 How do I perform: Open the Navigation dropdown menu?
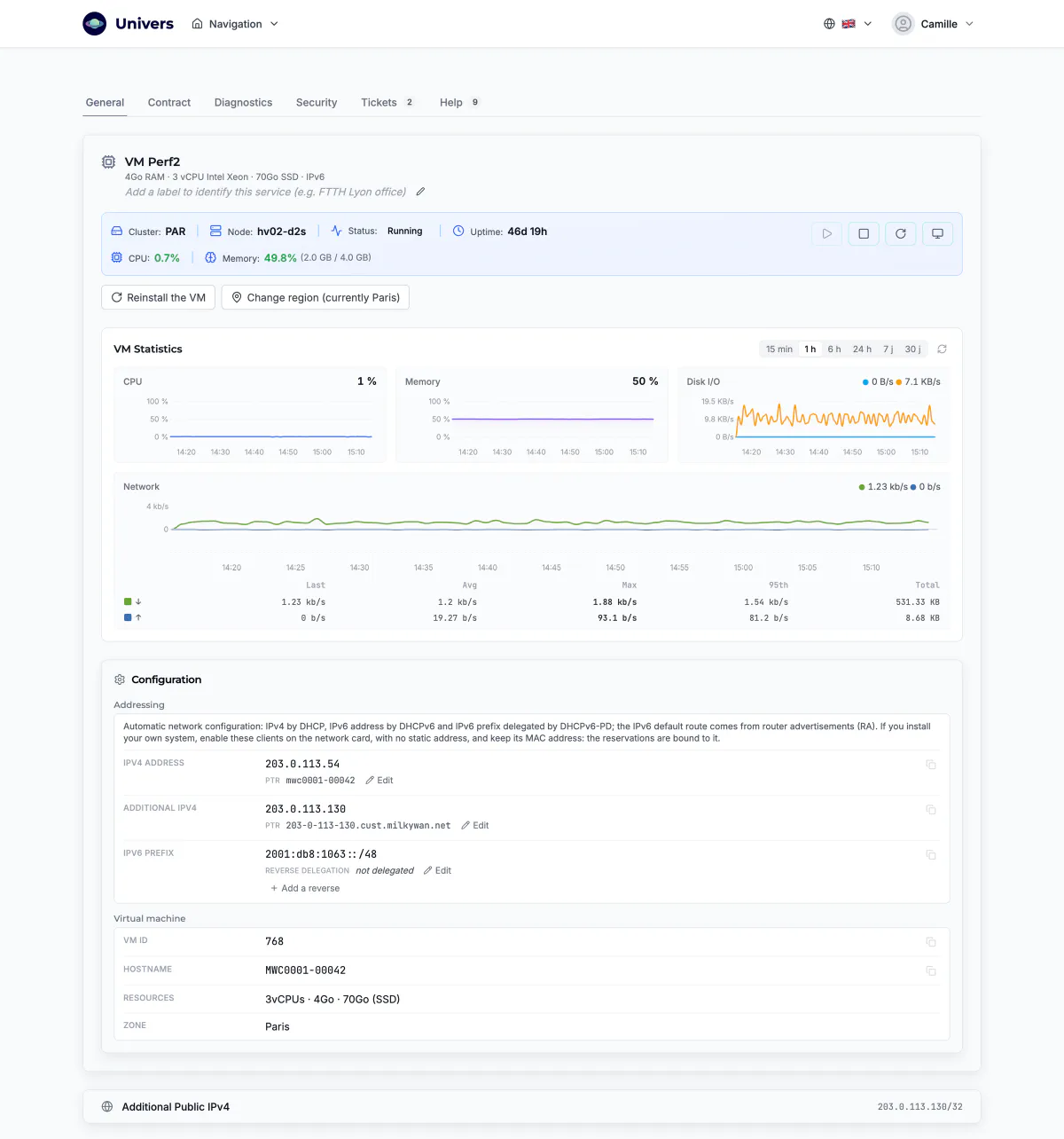pyautogui.click(x=235, y=24)
